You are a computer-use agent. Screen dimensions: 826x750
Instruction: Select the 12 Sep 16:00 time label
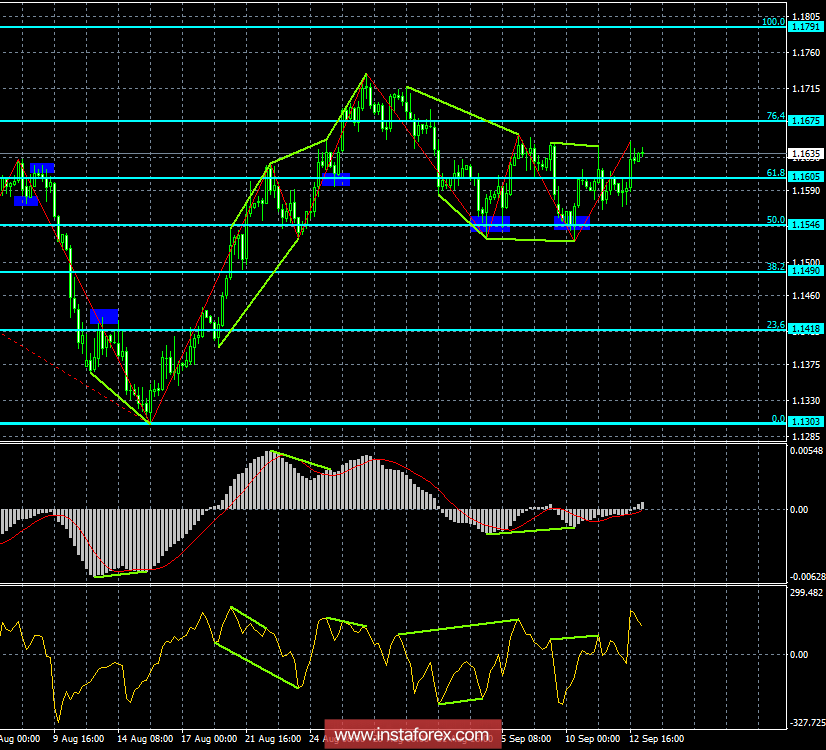[656, 739]
